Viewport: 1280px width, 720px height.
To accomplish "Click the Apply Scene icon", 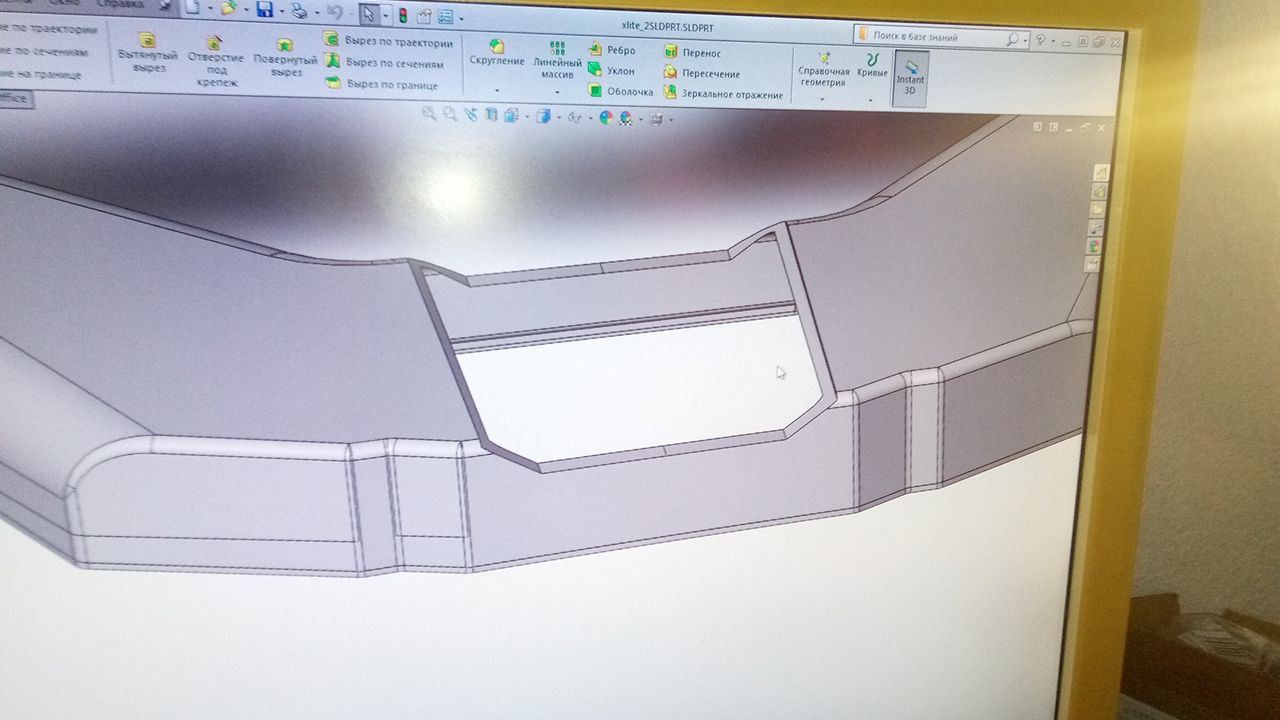I will click(627, 119).
